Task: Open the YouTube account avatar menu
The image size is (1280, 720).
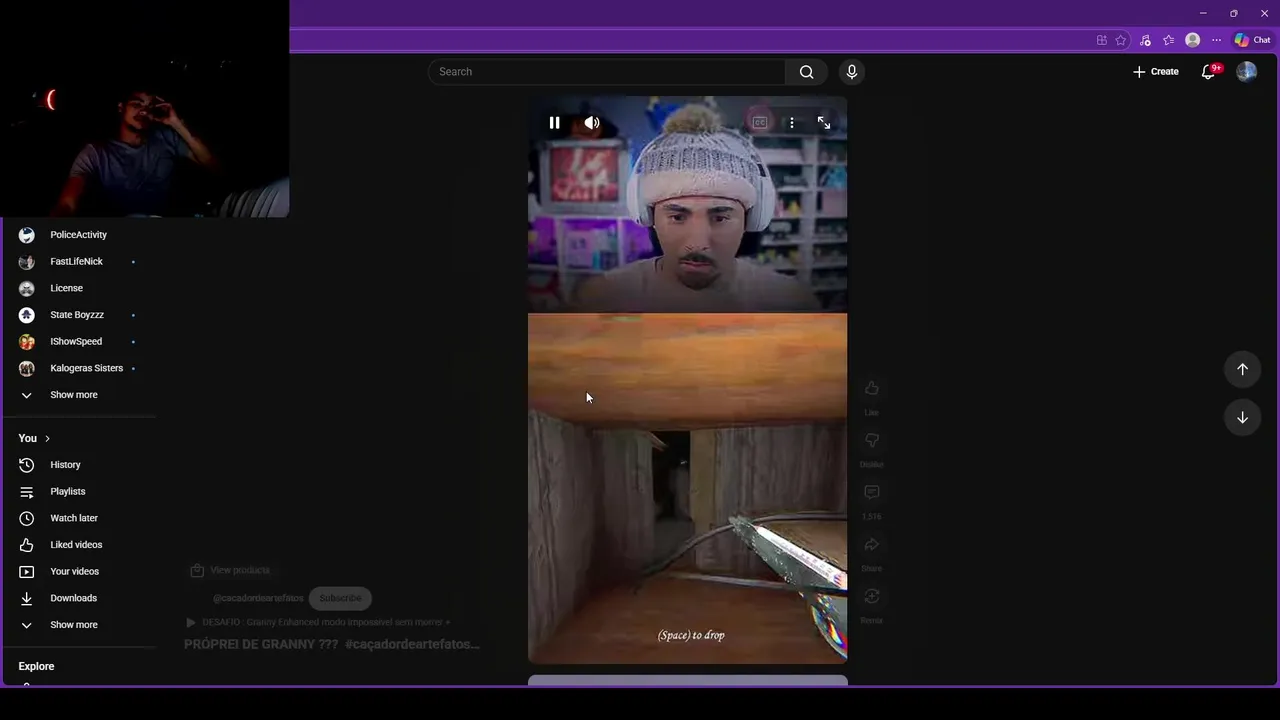Action: click(1246, 72)
